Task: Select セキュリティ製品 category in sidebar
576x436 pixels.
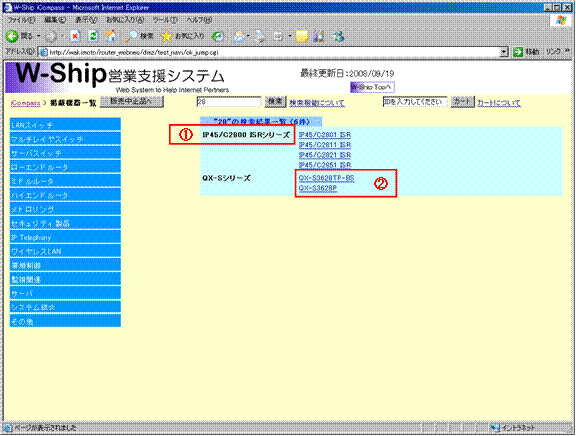Action: [65, 223]
